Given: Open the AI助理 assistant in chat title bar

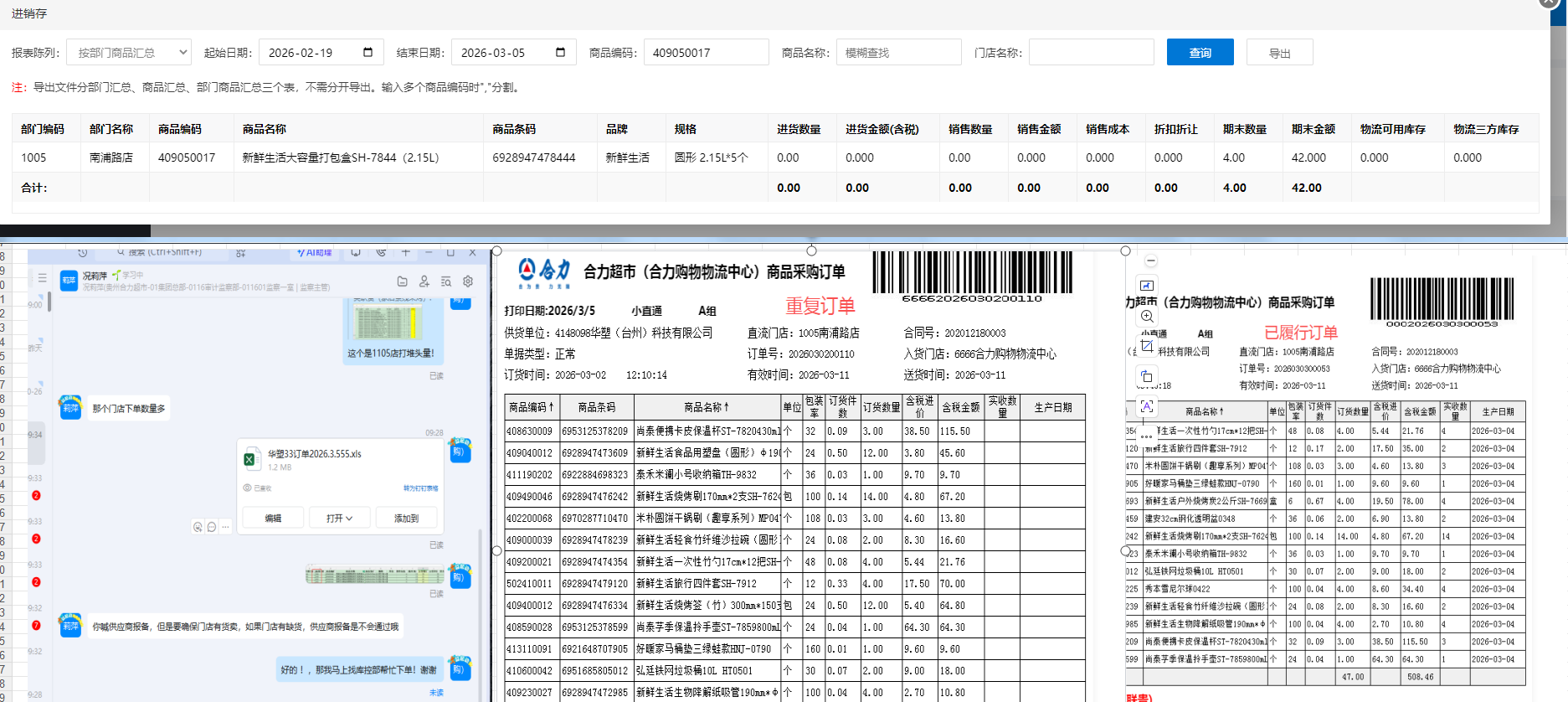Looking at the screenshot, I should 315,252.
